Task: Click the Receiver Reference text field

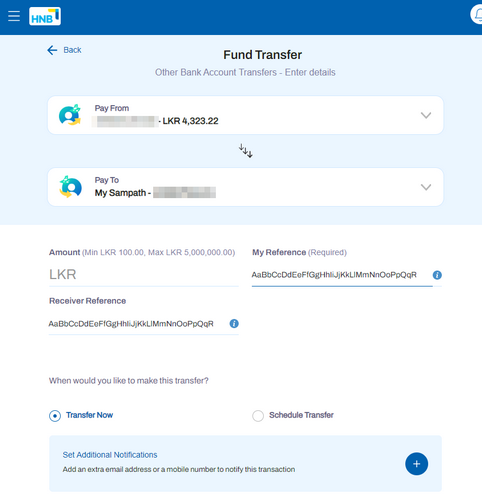Action: [x=138, y=324]
